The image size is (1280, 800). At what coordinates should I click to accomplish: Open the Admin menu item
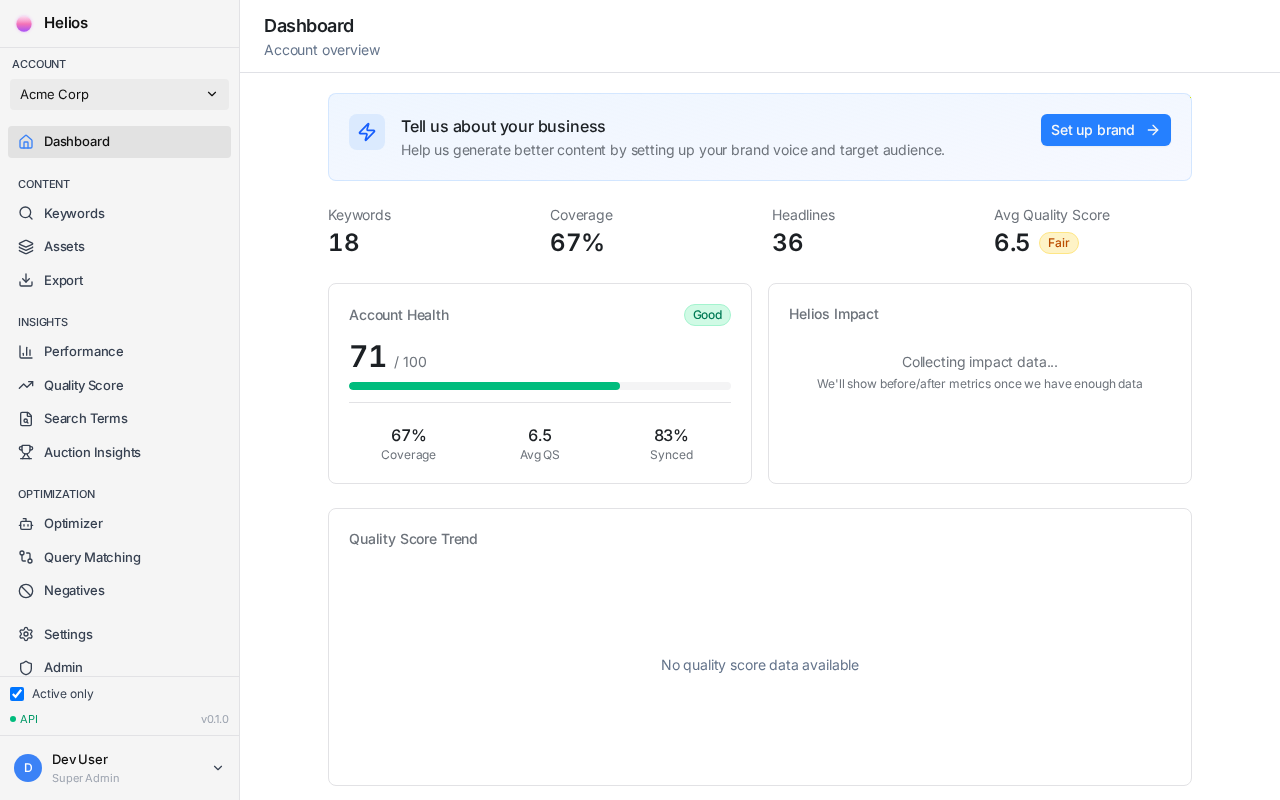63,667
